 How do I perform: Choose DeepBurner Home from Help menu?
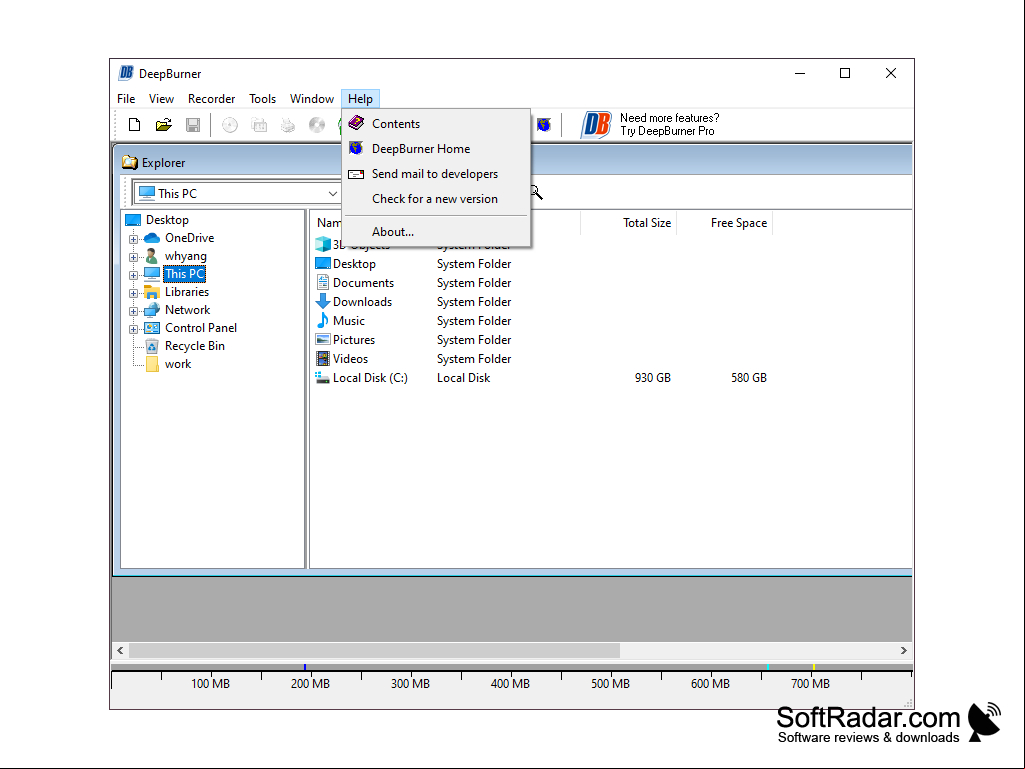tap(436, 148)
